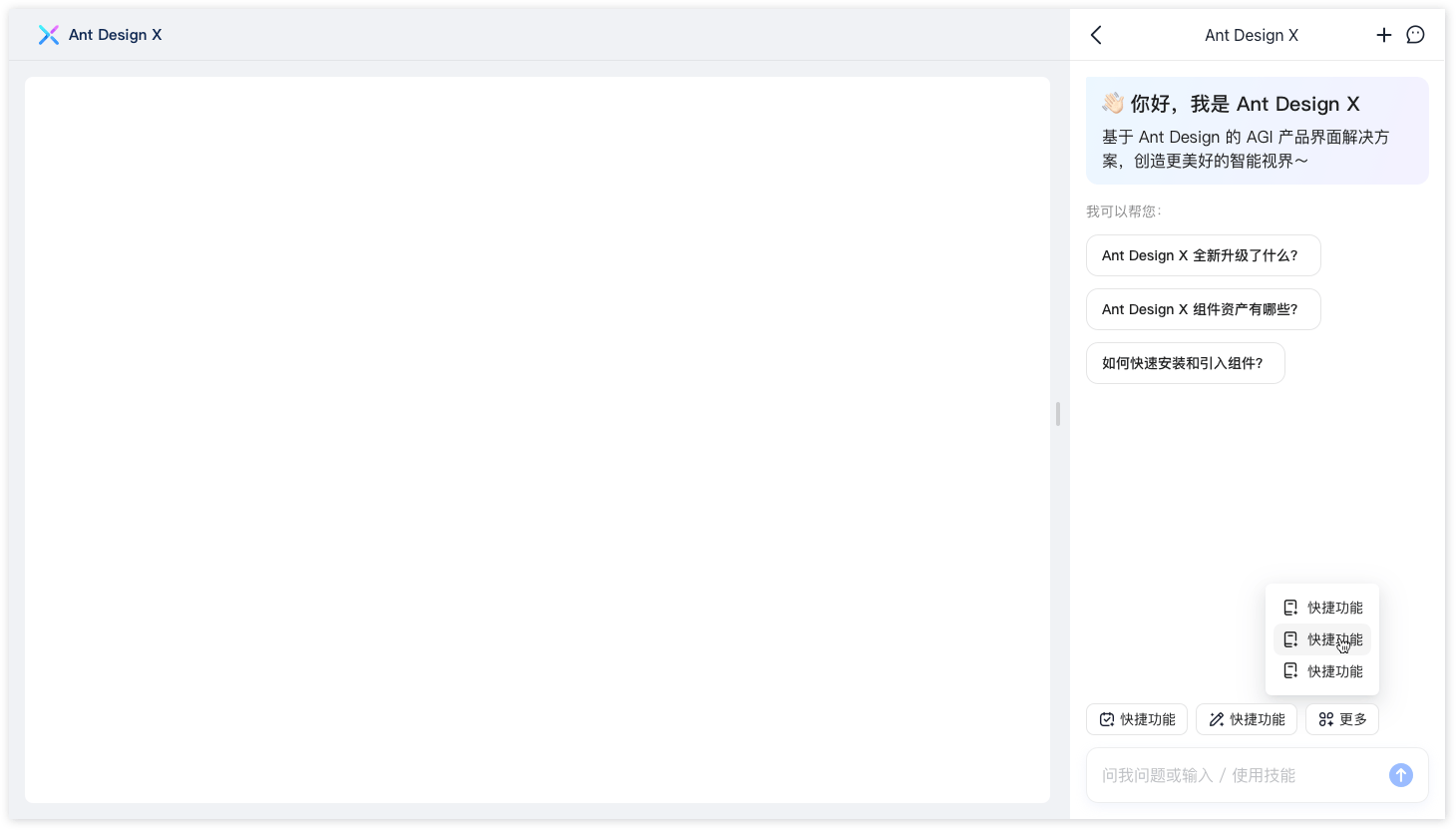Click the panel splitter handle
The height and width of the screenshot is (830, 1456).
pyautogui.click(x=1058, y=414)
